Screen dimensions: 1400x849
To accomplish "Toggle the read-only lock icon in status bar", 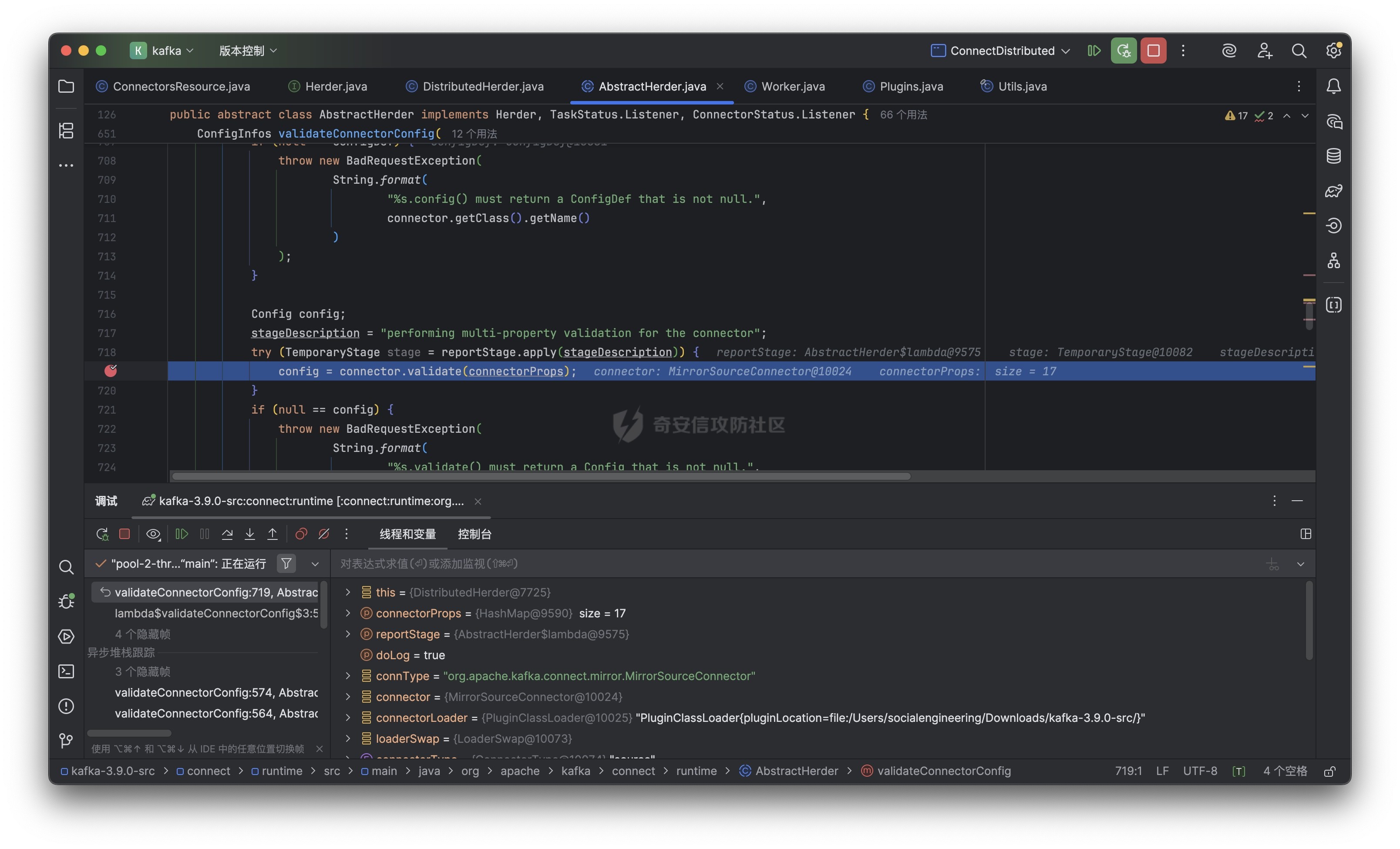I will tap(1329, 771).
